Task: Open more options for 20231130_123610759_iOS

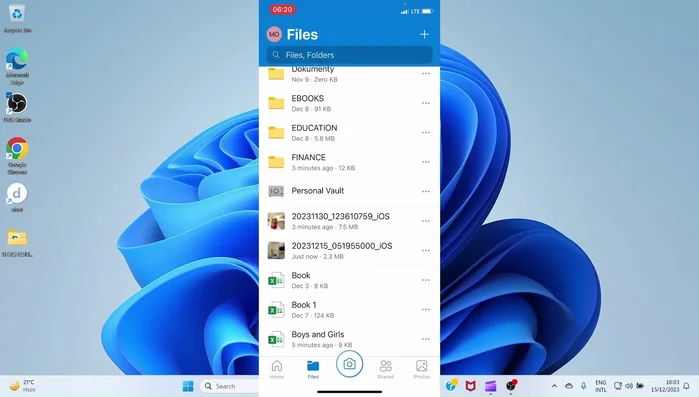Action: point(426,221)
